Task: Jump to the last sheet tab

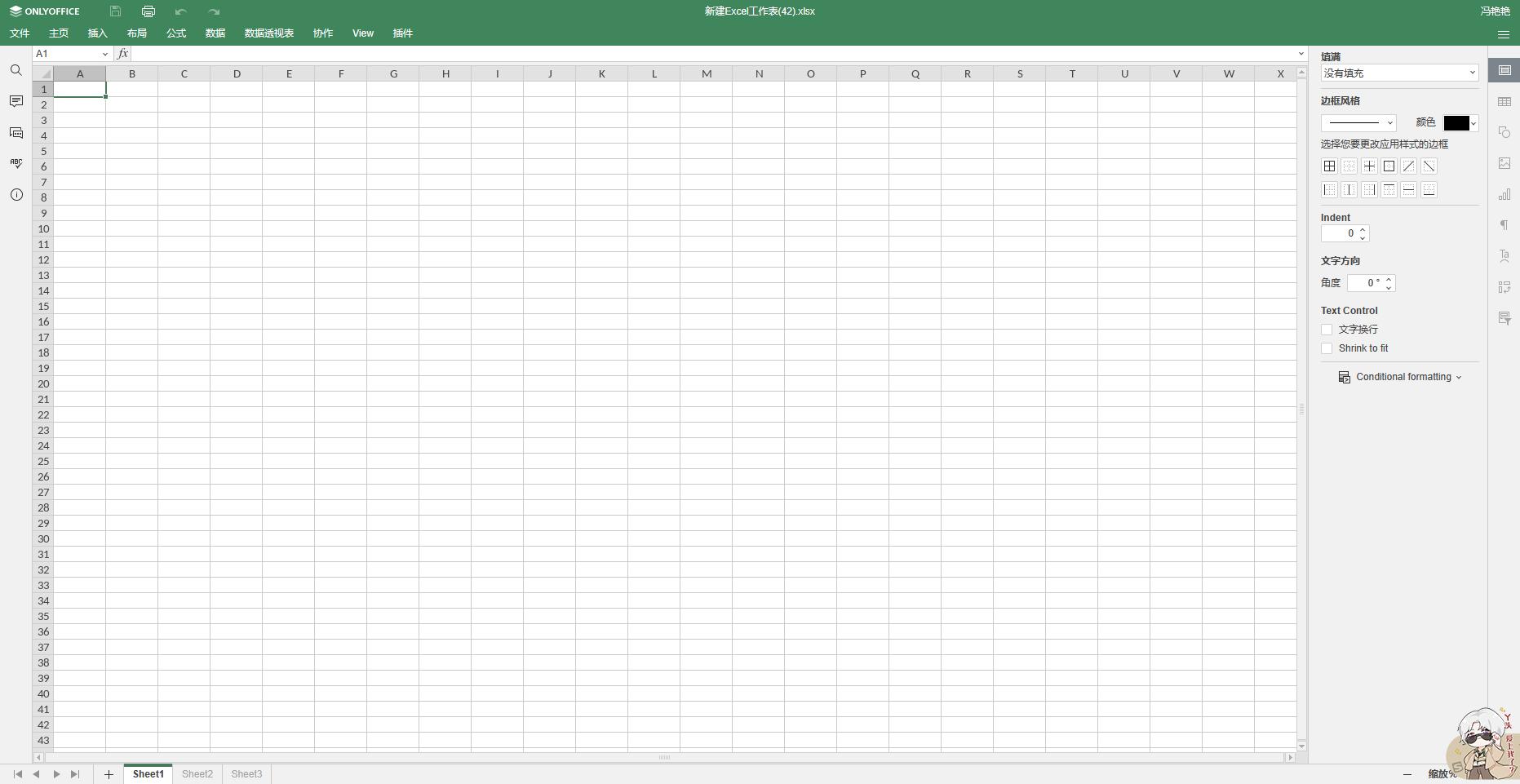Action: pos(75,774)
